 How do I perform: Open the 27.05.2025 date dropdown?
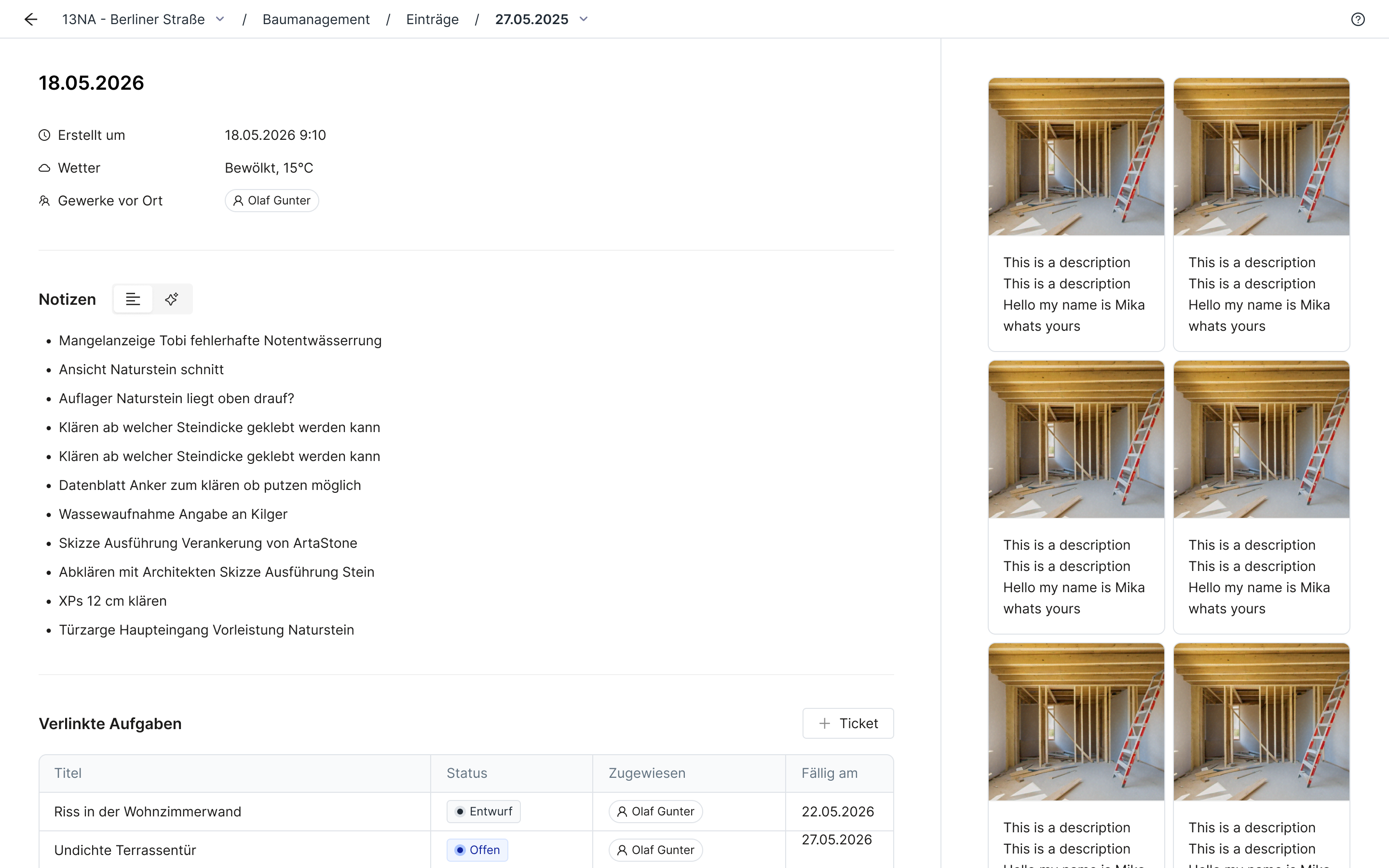[x=584, y=19]
